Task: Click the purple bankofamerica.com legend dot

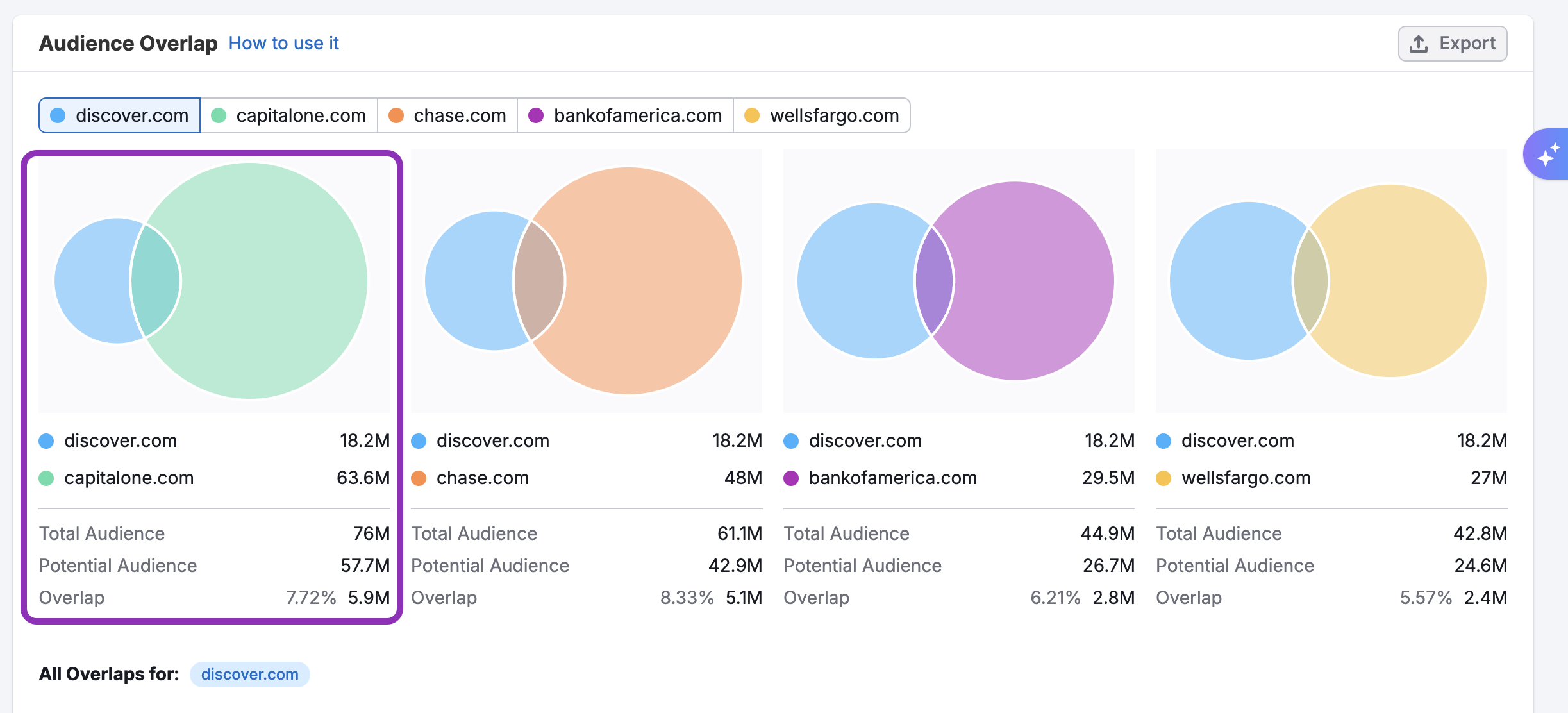Action: [791, 478]
